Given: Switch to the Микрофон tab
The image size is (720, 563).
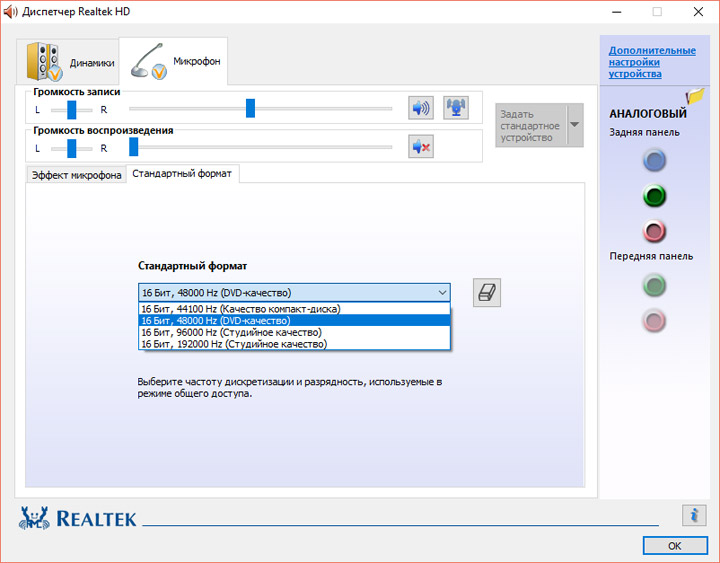Looking at the screenshot, I should [173, 61].
